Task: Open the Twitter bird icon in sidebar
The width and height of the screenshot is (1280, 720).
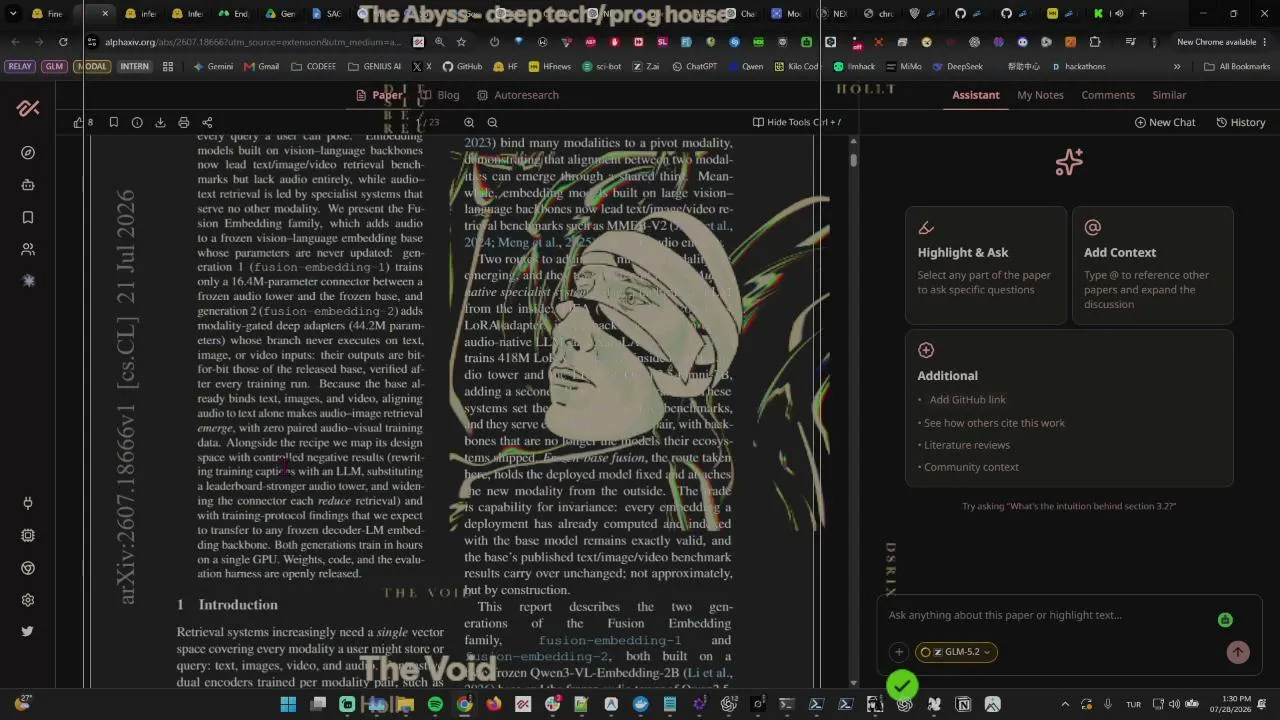Action: 28,631
